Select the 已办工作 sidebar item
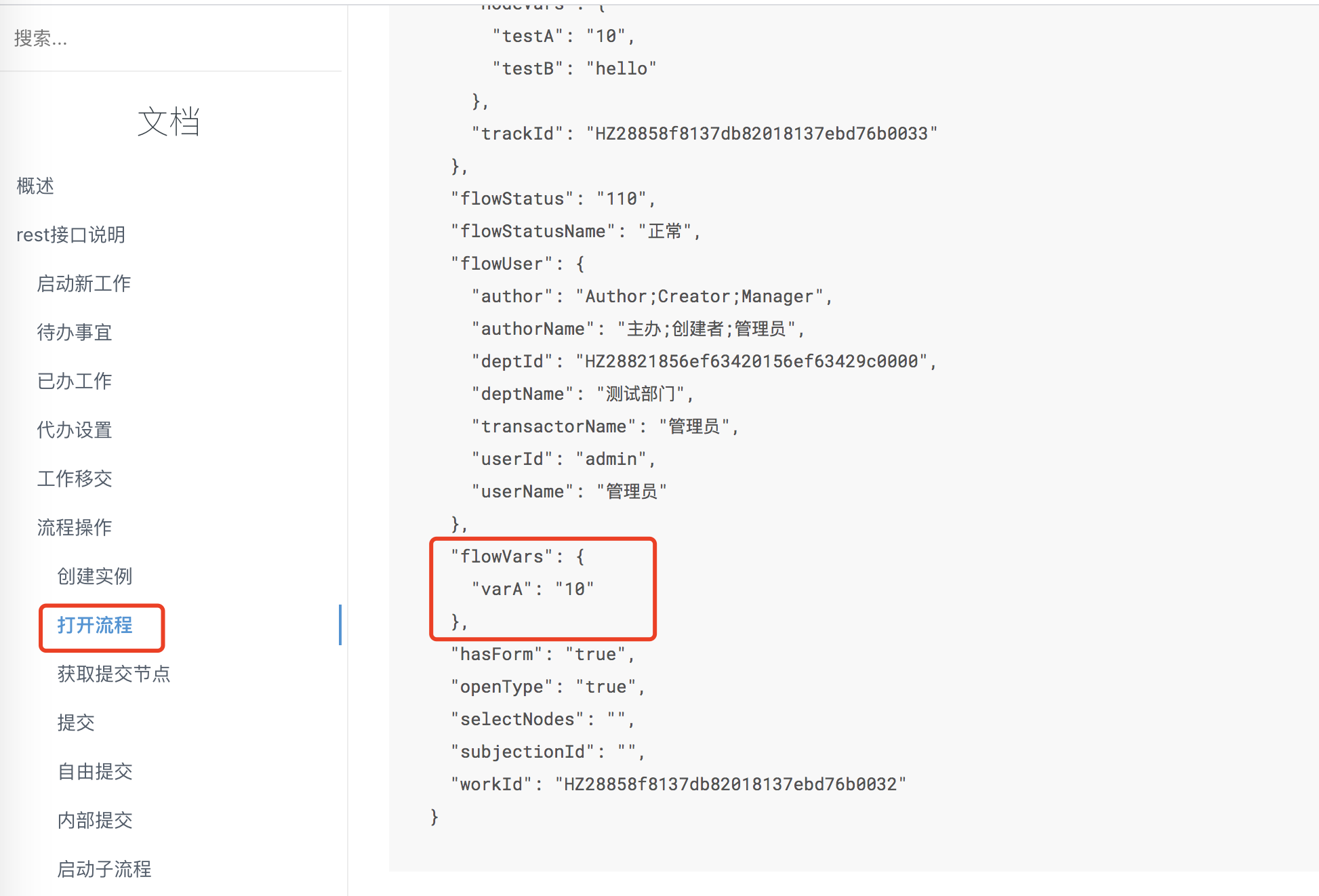 click(75, 381)
